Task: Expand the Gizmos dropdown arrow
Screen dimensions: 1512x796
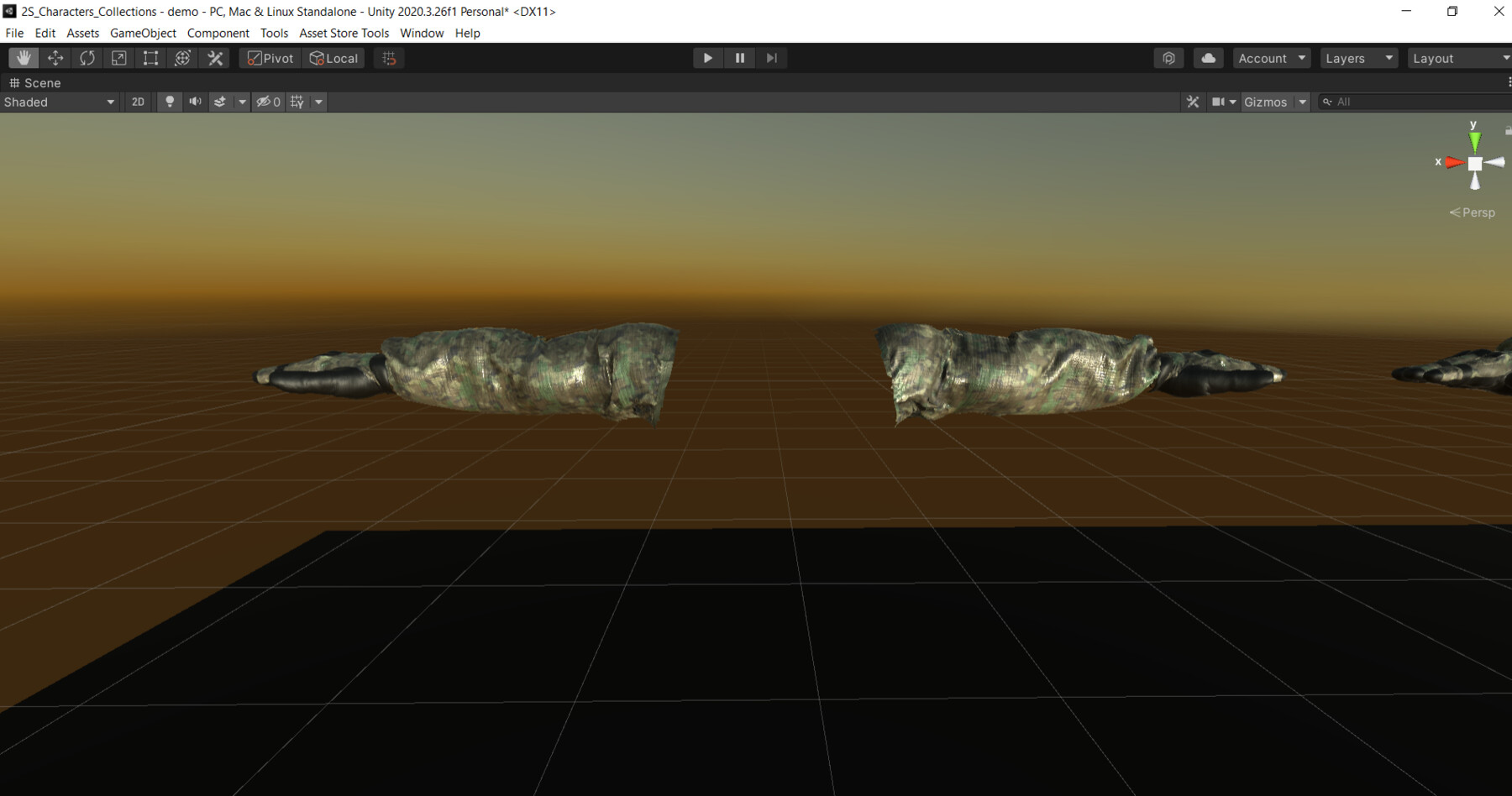Action: (x=1302, y=102)
